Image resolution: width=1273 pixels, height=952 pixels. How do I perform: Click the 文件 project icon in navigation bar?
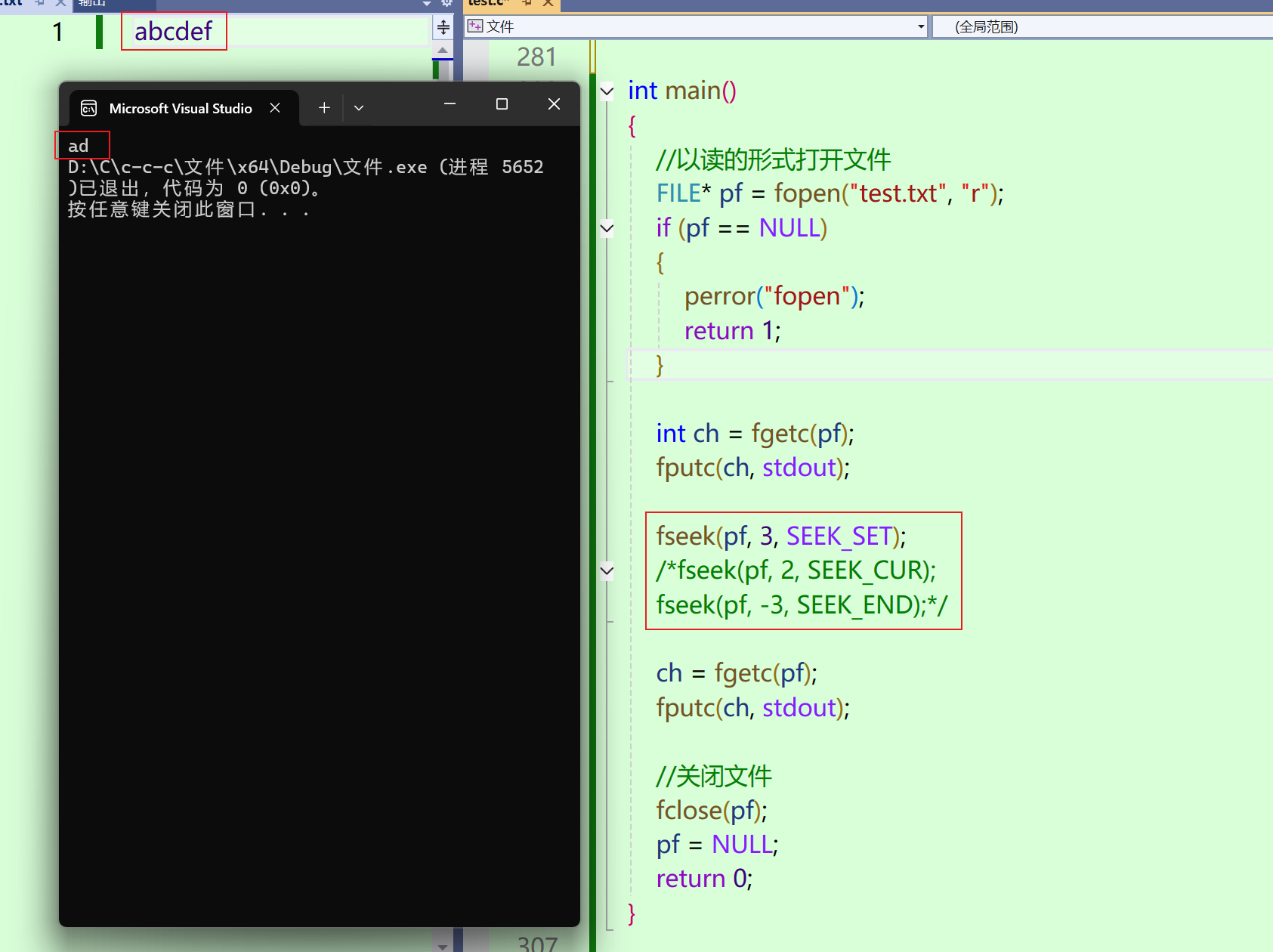point(474,26)
